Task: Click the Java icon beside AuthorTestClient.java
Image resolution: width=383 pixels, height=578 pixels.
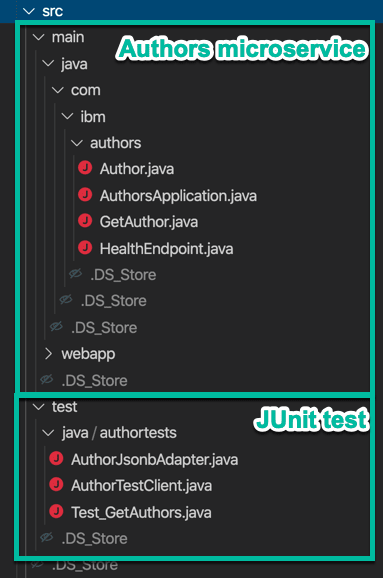Action: tap(56, 485)
